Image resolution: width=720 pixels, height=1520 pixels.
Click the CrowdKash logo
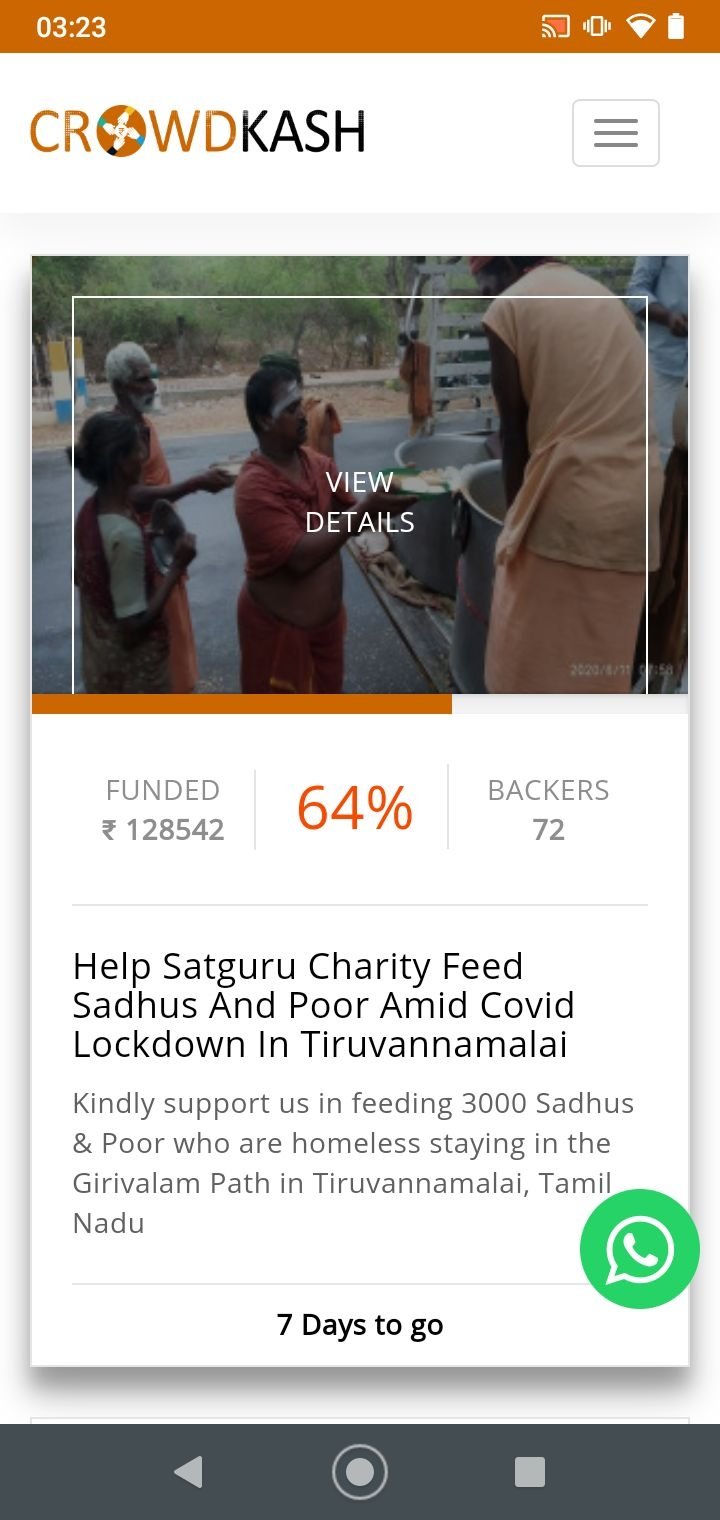pos(197,132)
